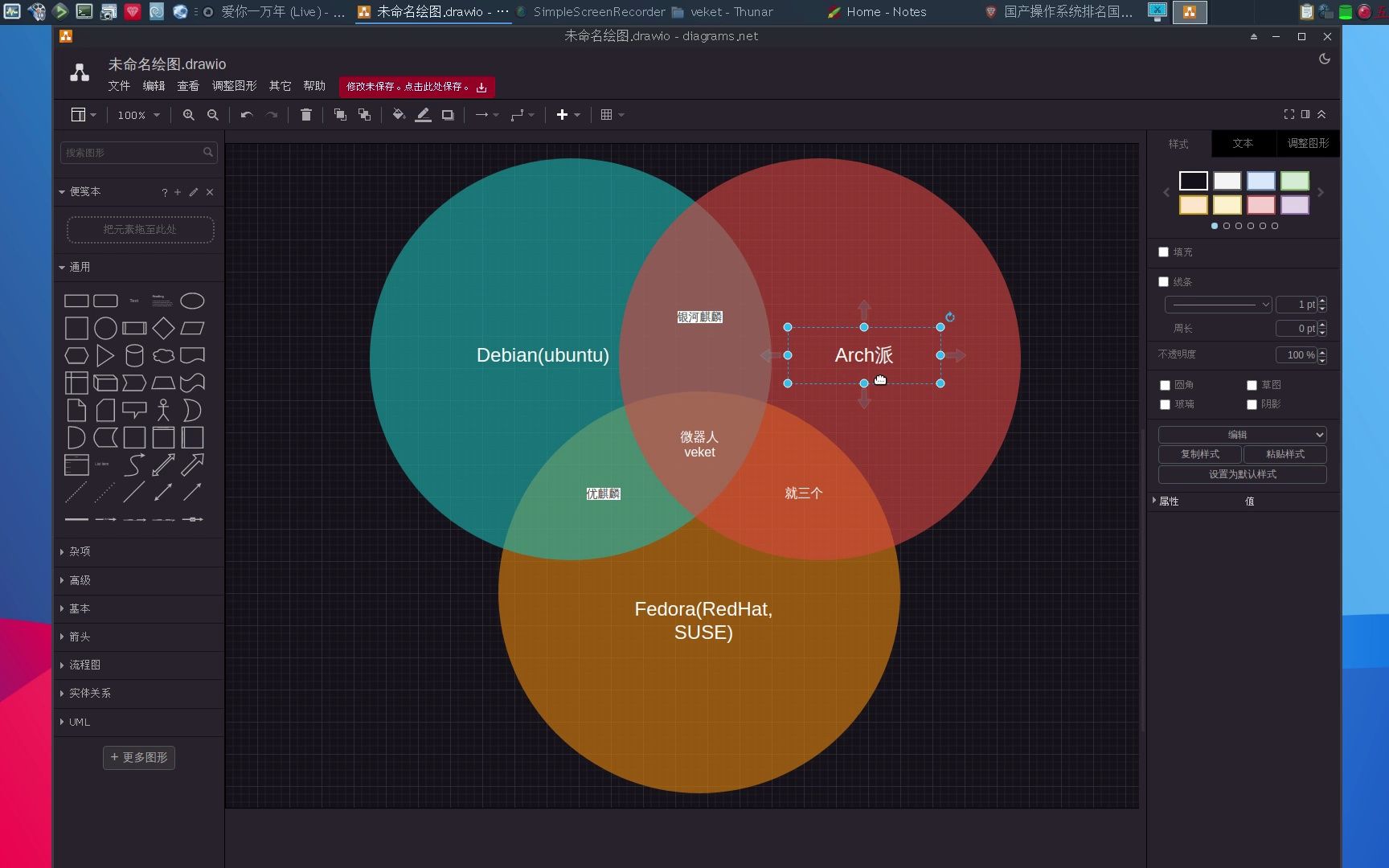Close the scratchpad section
Viewport: 1389px width, 868px height.
(x=210, y=192)
